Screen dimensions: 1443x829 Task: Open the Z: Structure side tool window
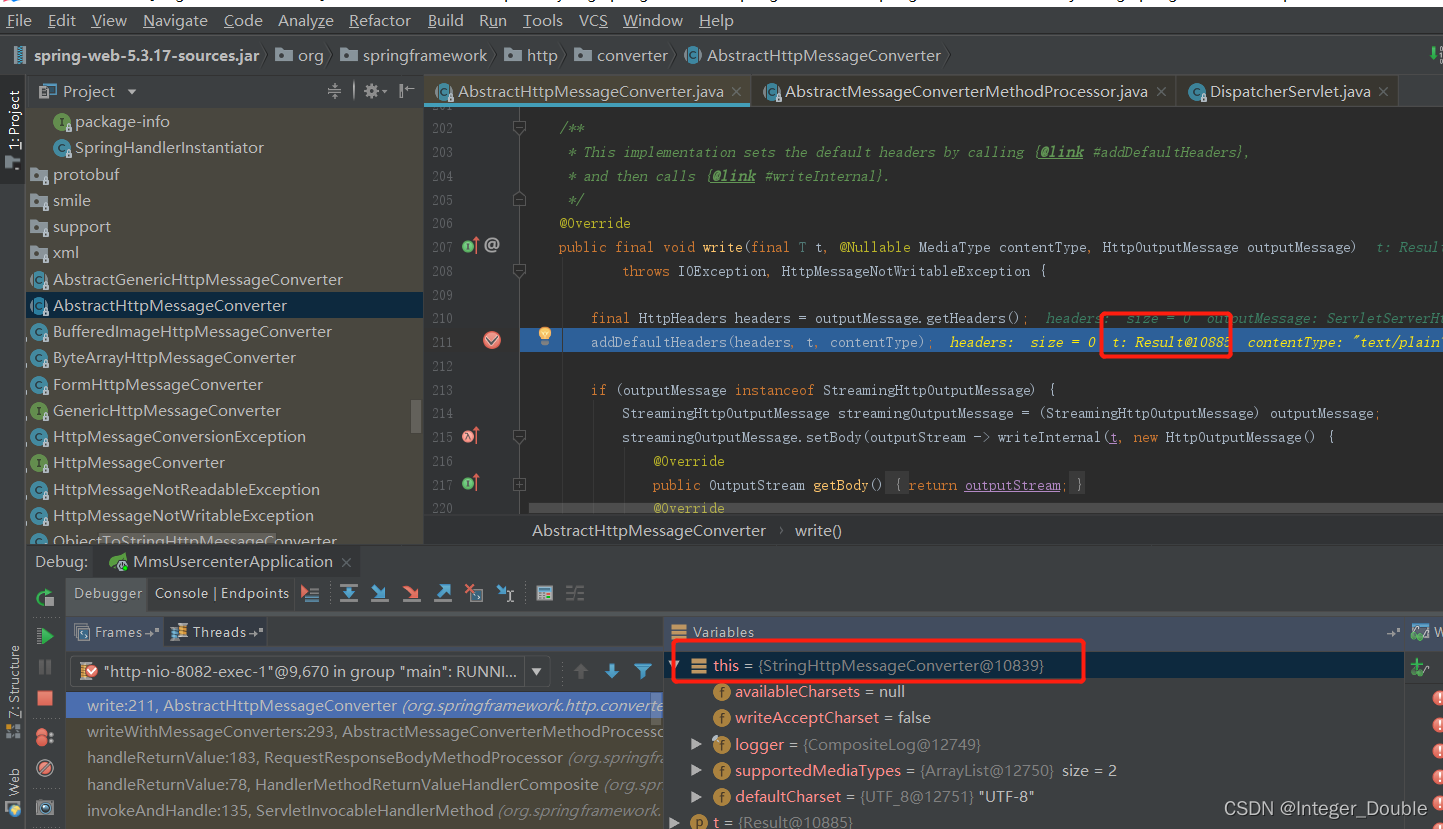pyautogui.click(x=14, y=690)
